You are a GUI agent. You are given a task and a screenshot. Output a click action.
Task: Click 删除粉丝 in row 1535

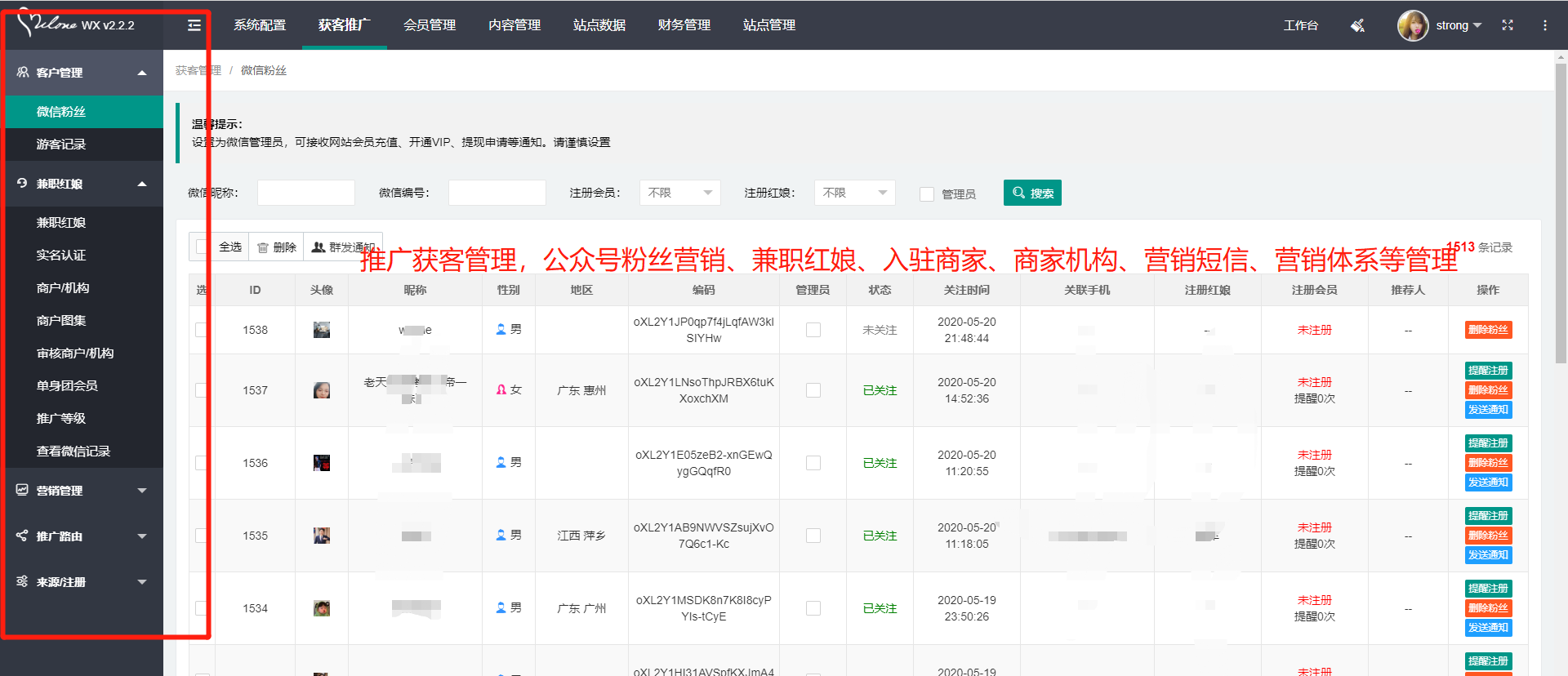(x=1488, y=536)
